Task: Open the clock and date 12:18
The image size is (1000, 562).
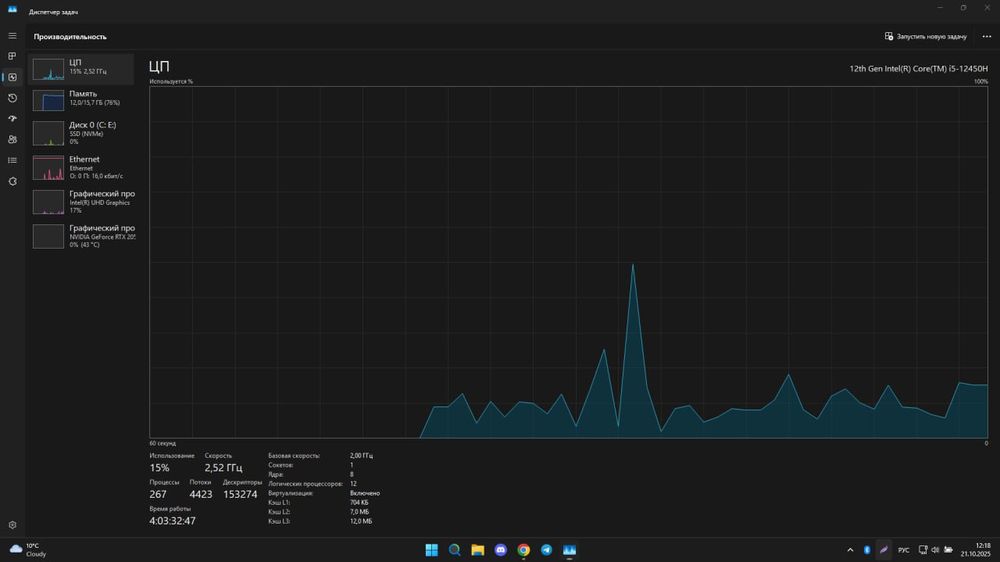Action: coord(976,550)
